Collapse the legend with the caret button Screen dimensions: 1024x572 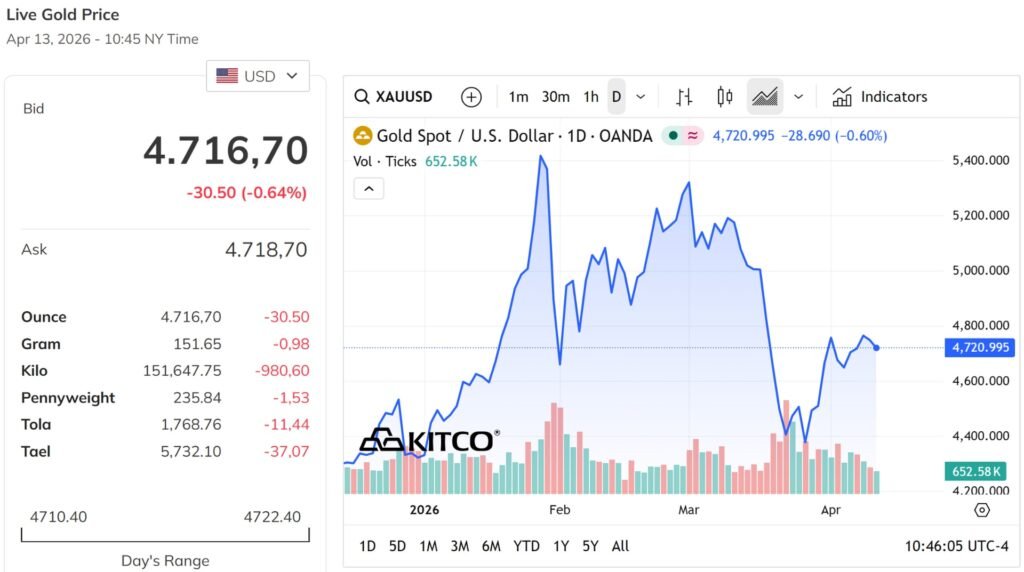coord(368,188)
